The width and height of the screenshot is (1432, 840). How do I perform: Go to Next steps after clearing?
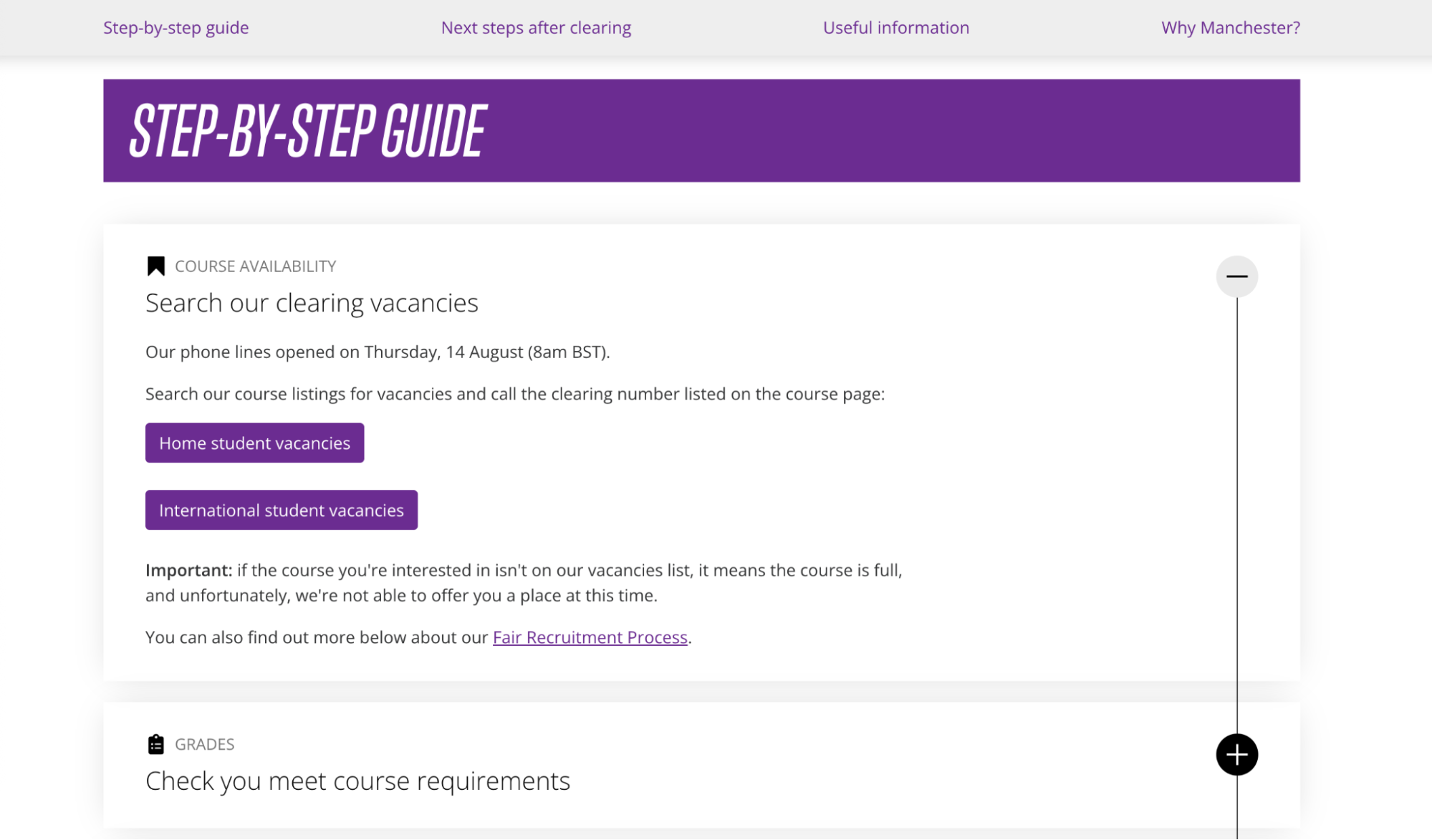click(536, 27)
